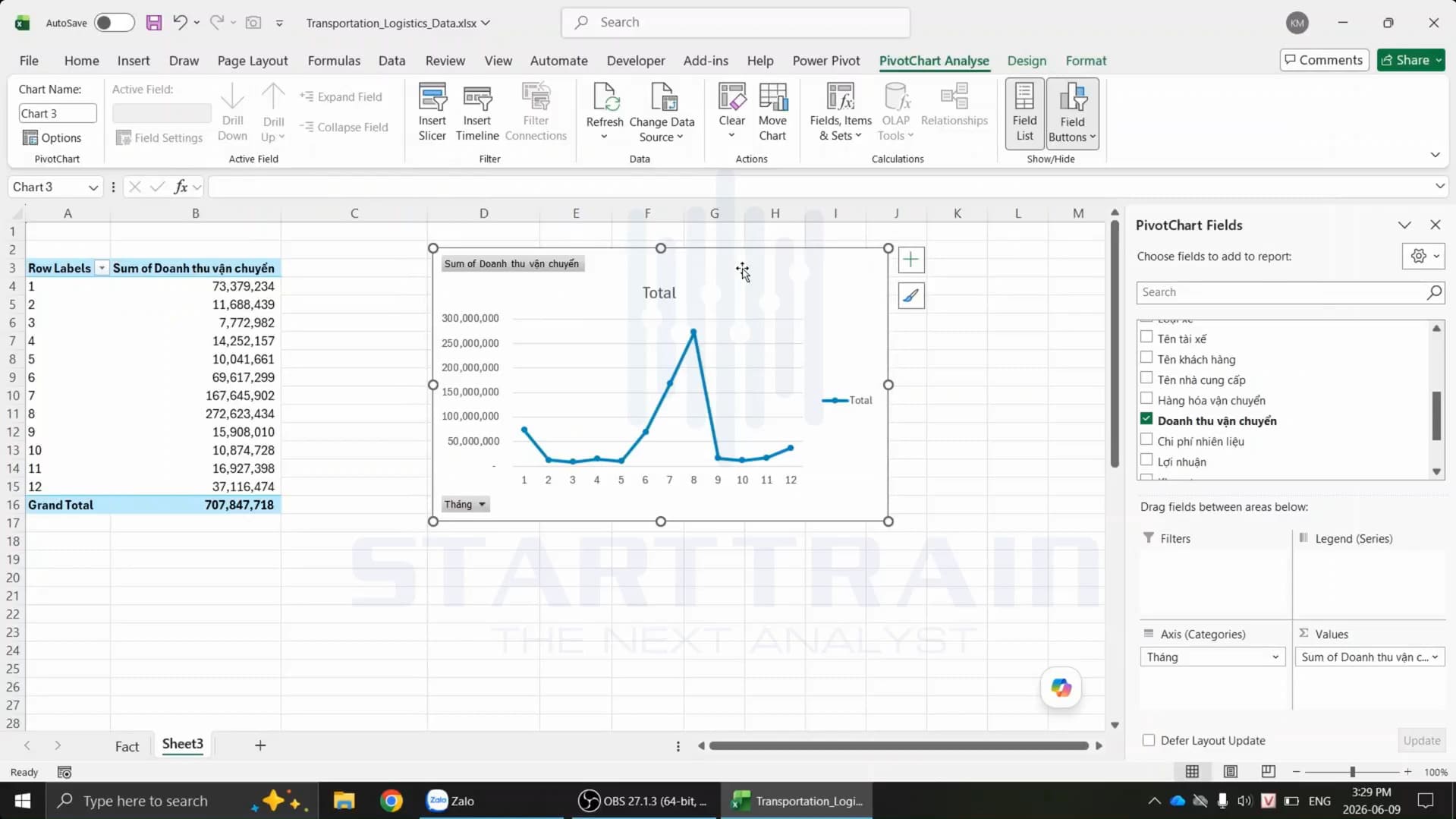Add a new sheet with plus button
1456x819 pixels.
pos(260,745)
